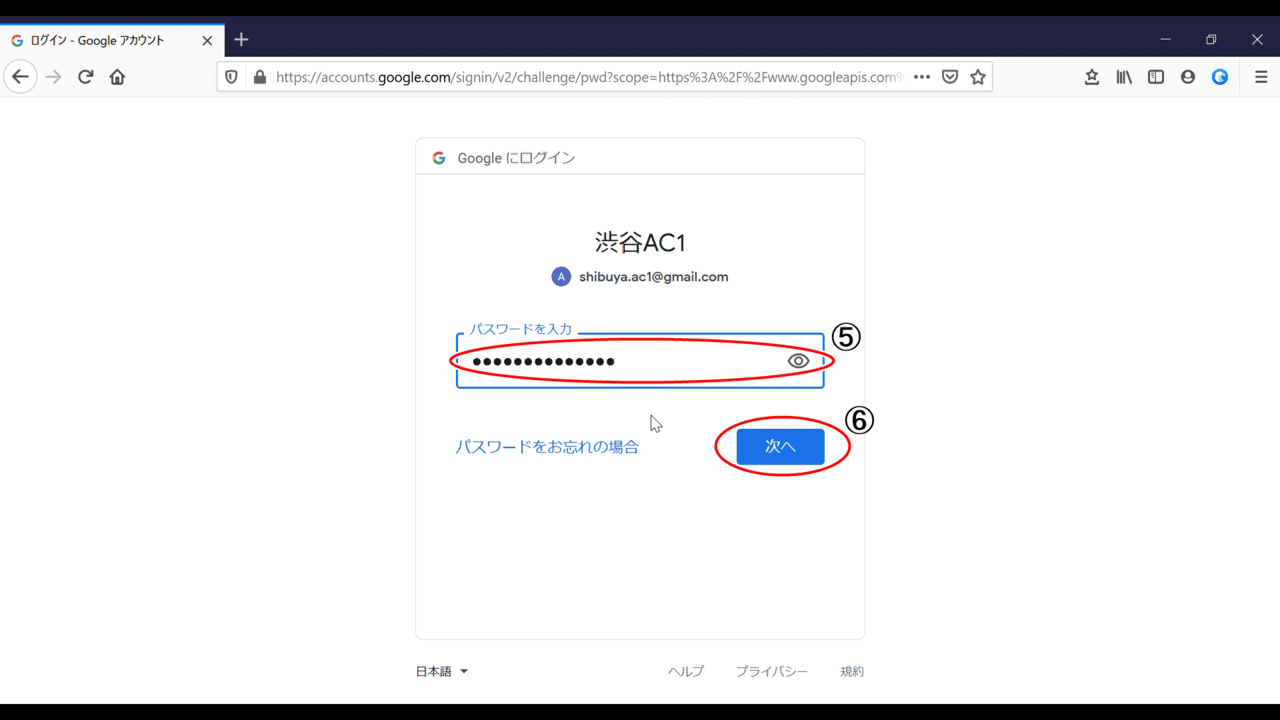The width and height of the screenshot is (1280, 720).
Task: Click the account avatar circle icon
Action: coord(561,277)
